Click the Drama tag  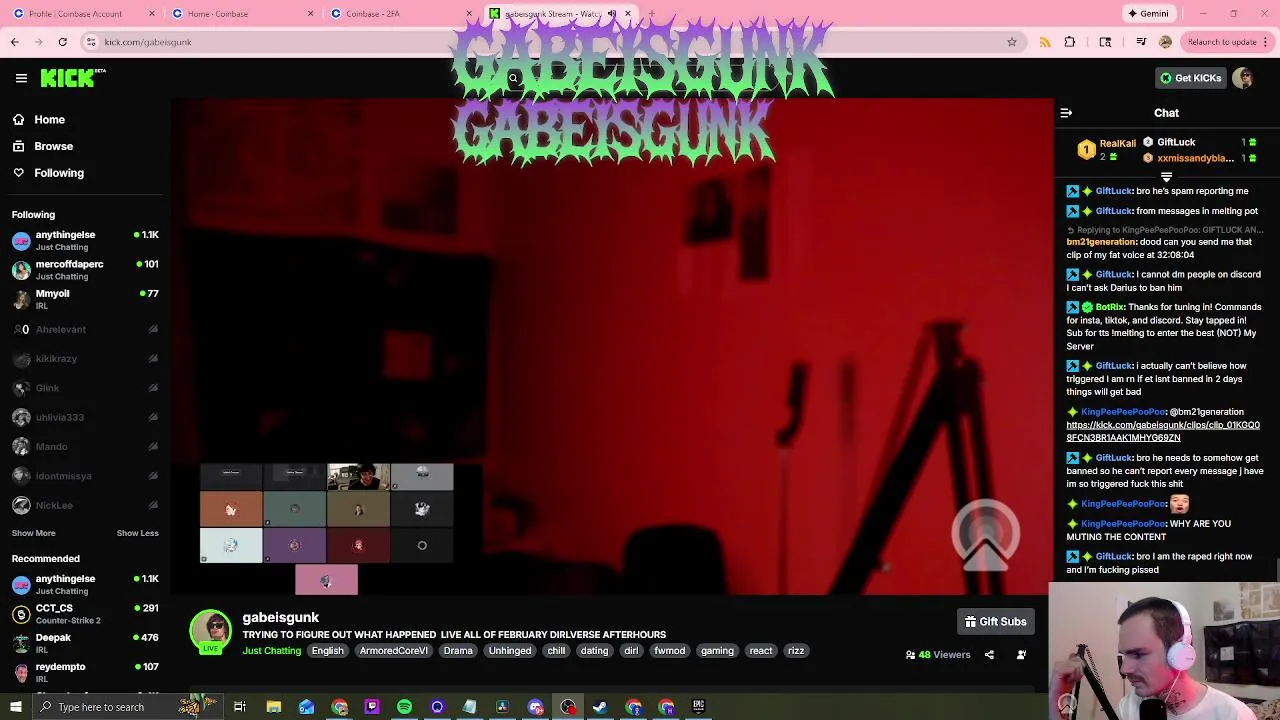[x=458, y=651]
